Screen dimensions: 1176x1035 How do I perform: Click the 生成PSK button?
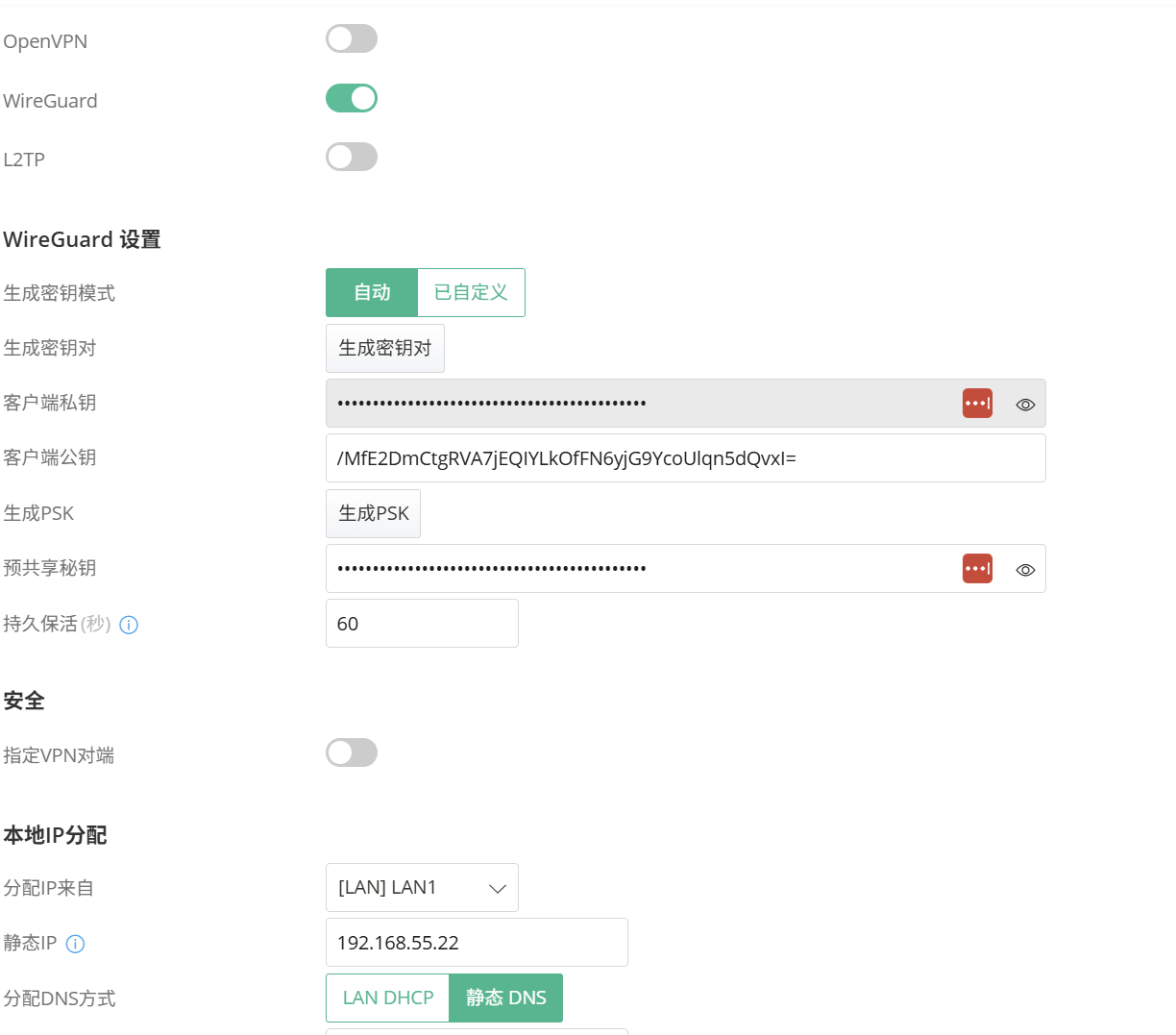373,513
